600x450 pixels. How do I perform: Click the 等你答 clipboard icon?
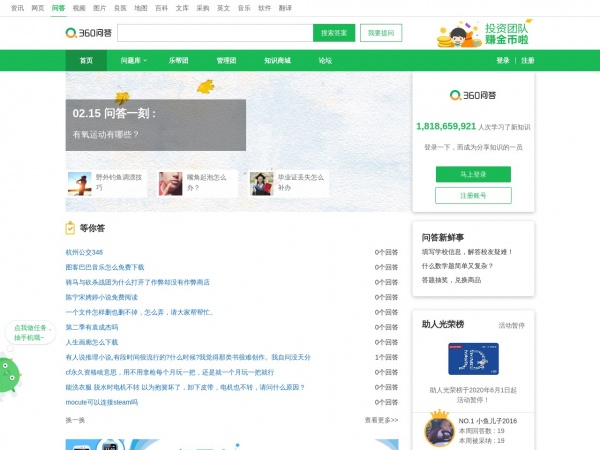pyautogui.click(x=70, y=228)
